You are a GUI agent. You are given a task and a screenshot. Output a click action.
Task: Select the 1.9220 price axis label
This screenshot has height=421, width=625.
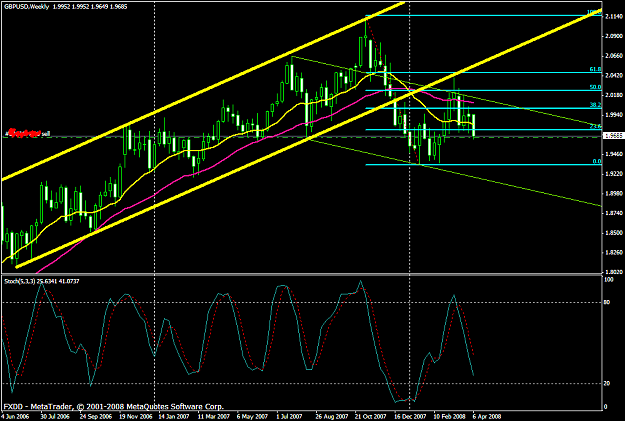point(614,173)
